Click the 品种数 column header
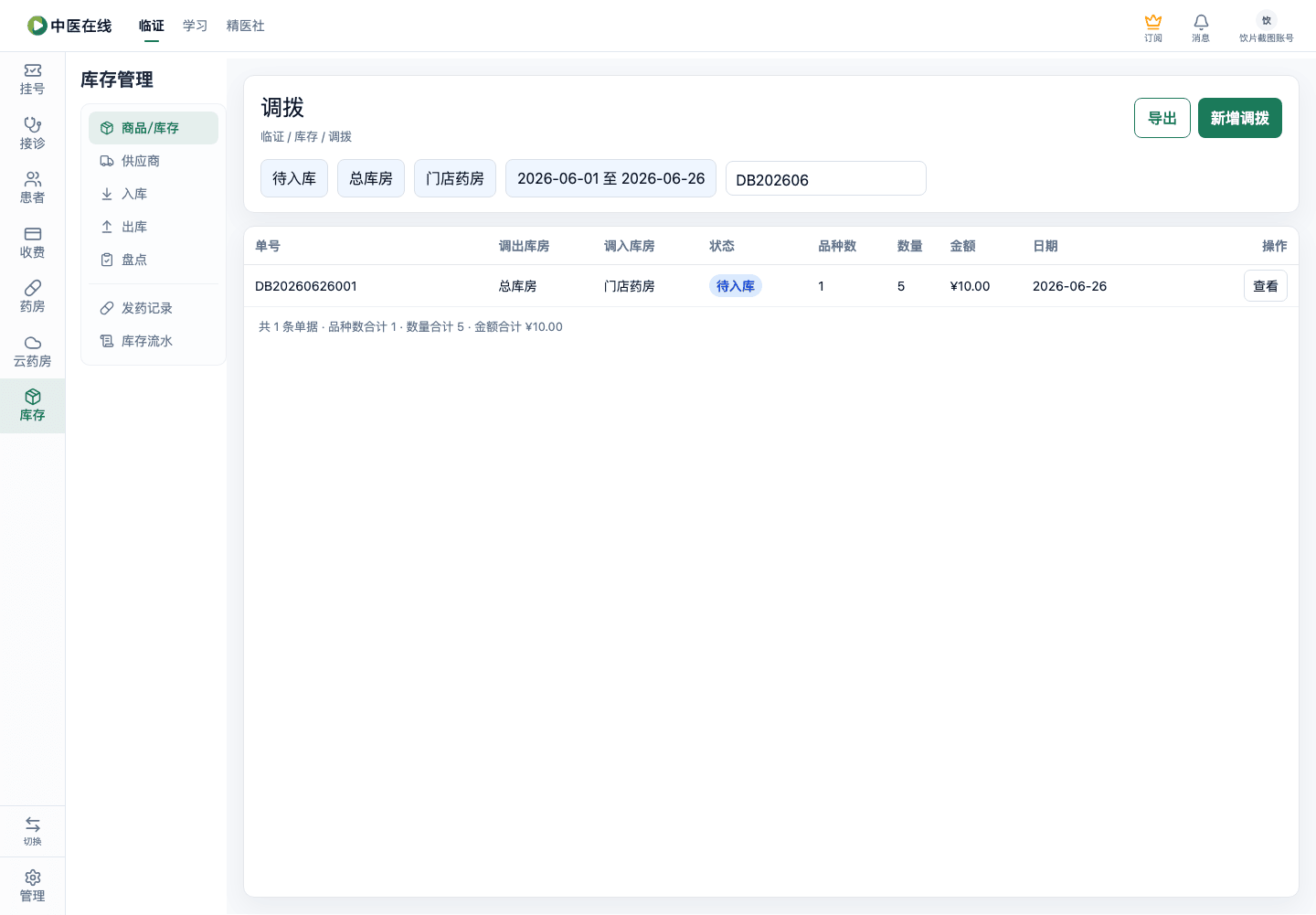 point(837,246)
